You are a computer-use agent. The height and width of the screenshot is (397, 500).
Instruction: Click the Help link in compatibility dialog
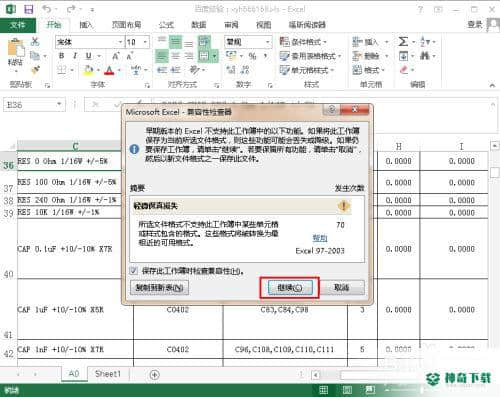coord(320,238)
